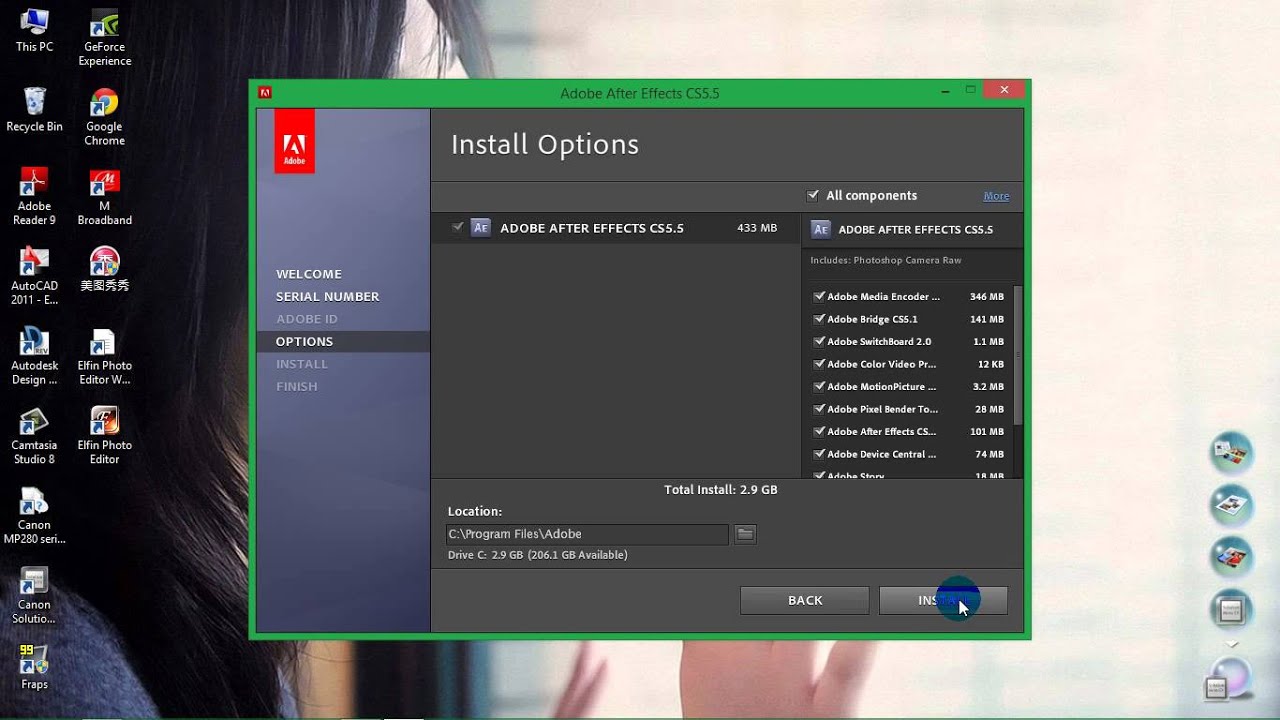Click the '346 MB' size for Media Encoder
This screenshot has height=720, width=1280.
coord(987,297)
